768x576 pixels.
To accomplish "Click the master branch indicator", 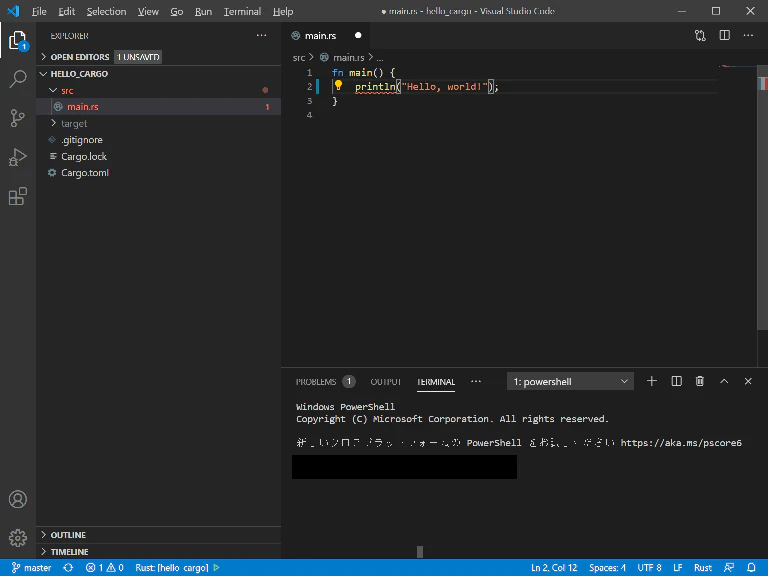I will [31, 568].
